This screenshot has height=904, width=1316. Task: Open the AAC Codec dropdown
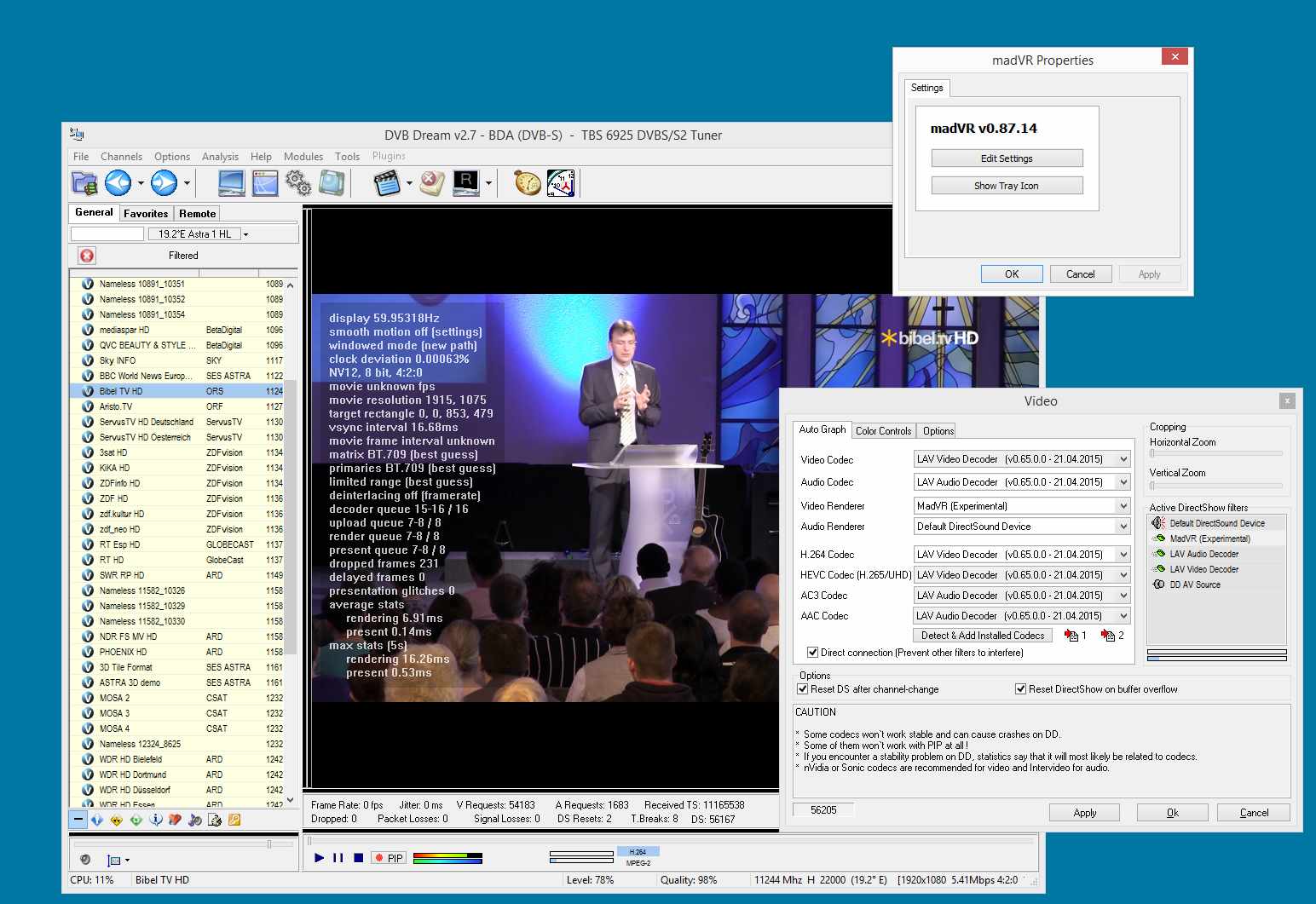click(x=1022, y=616)
